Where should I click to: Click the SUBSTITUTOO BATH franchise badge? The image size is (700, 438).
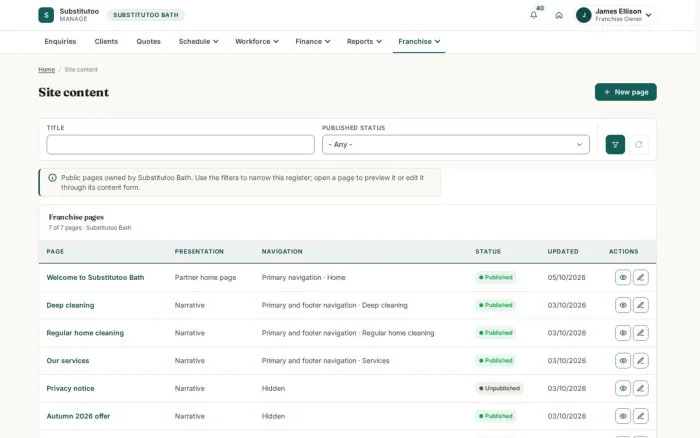click(146, 15)
